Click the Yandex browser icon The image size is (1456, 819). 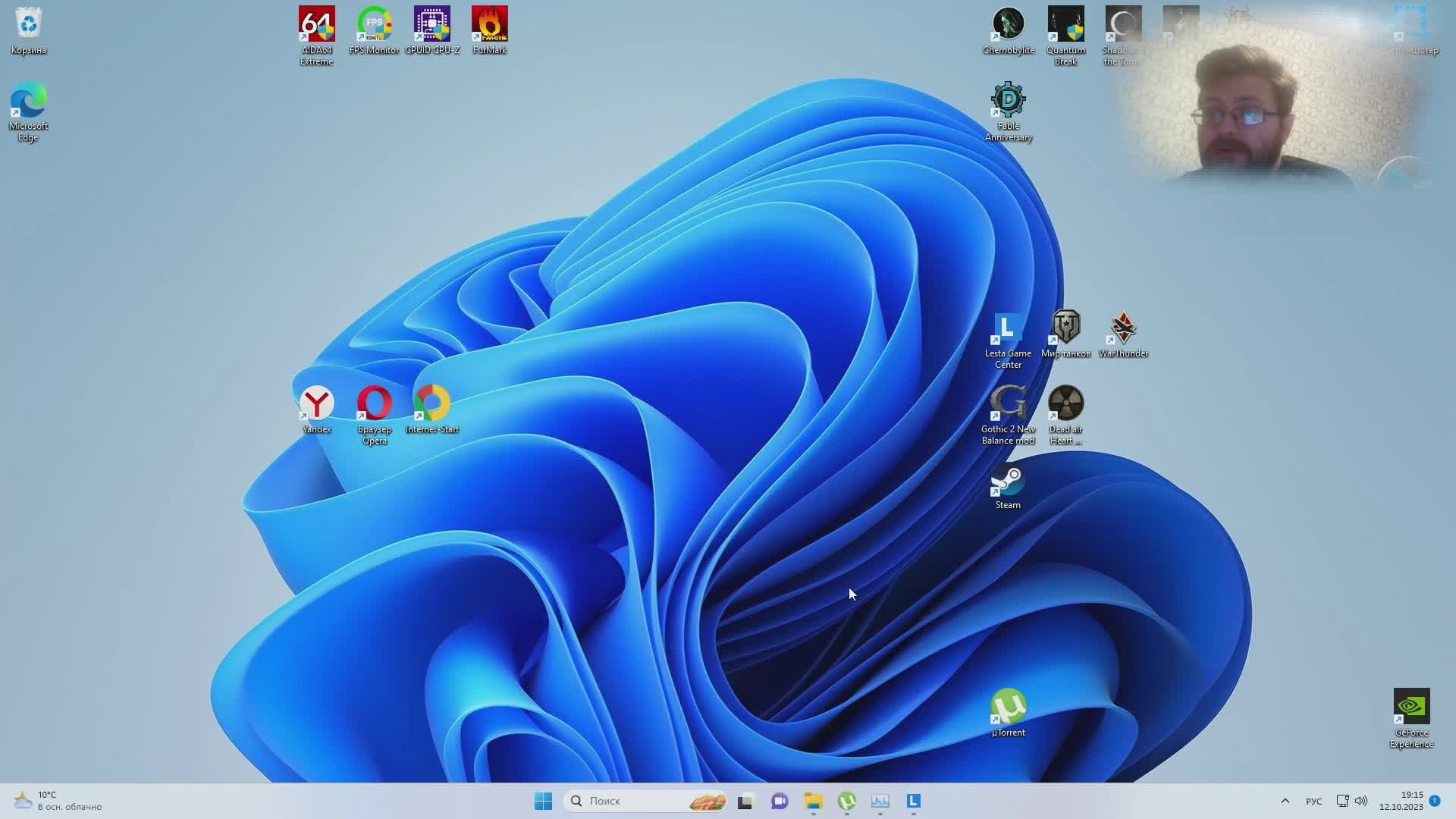point(316,403)
